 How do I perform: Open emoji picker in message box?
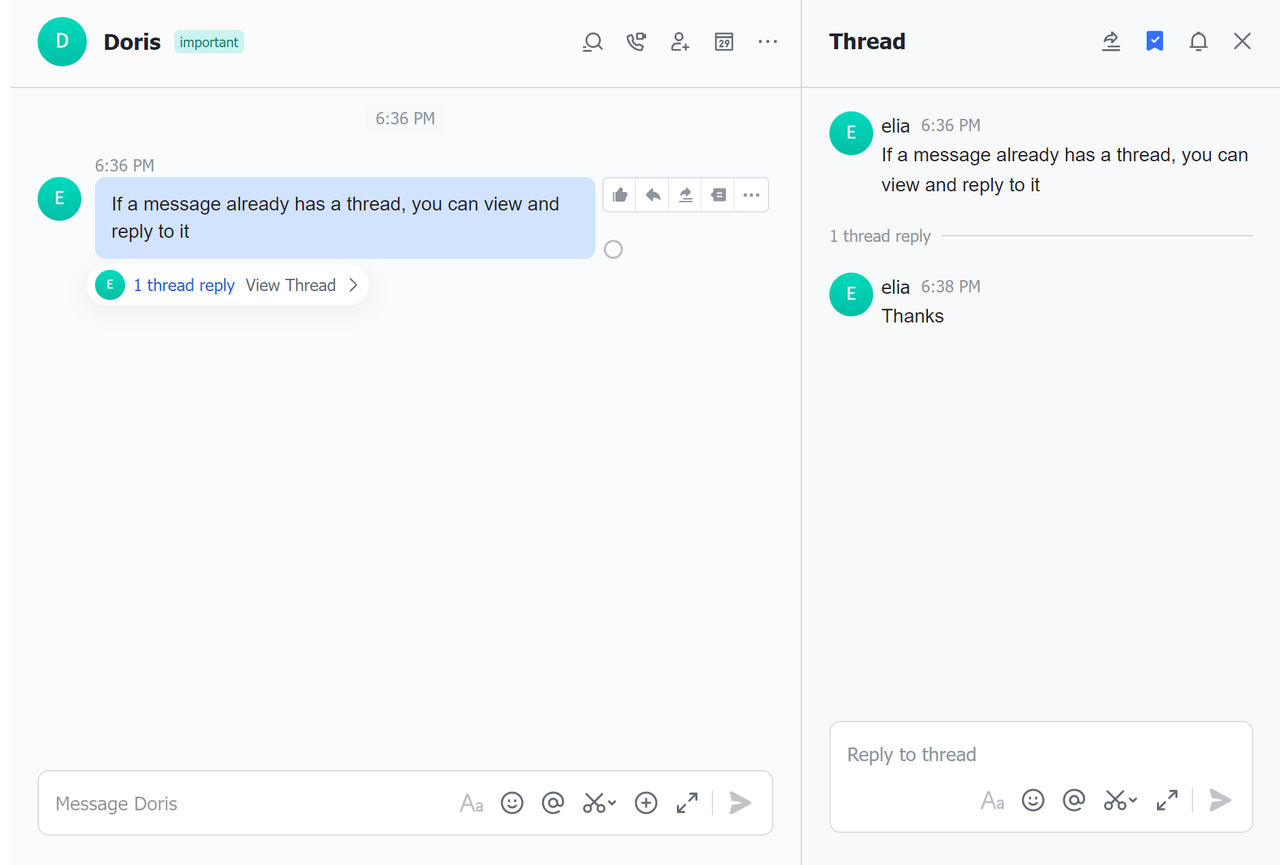[512, 803]
